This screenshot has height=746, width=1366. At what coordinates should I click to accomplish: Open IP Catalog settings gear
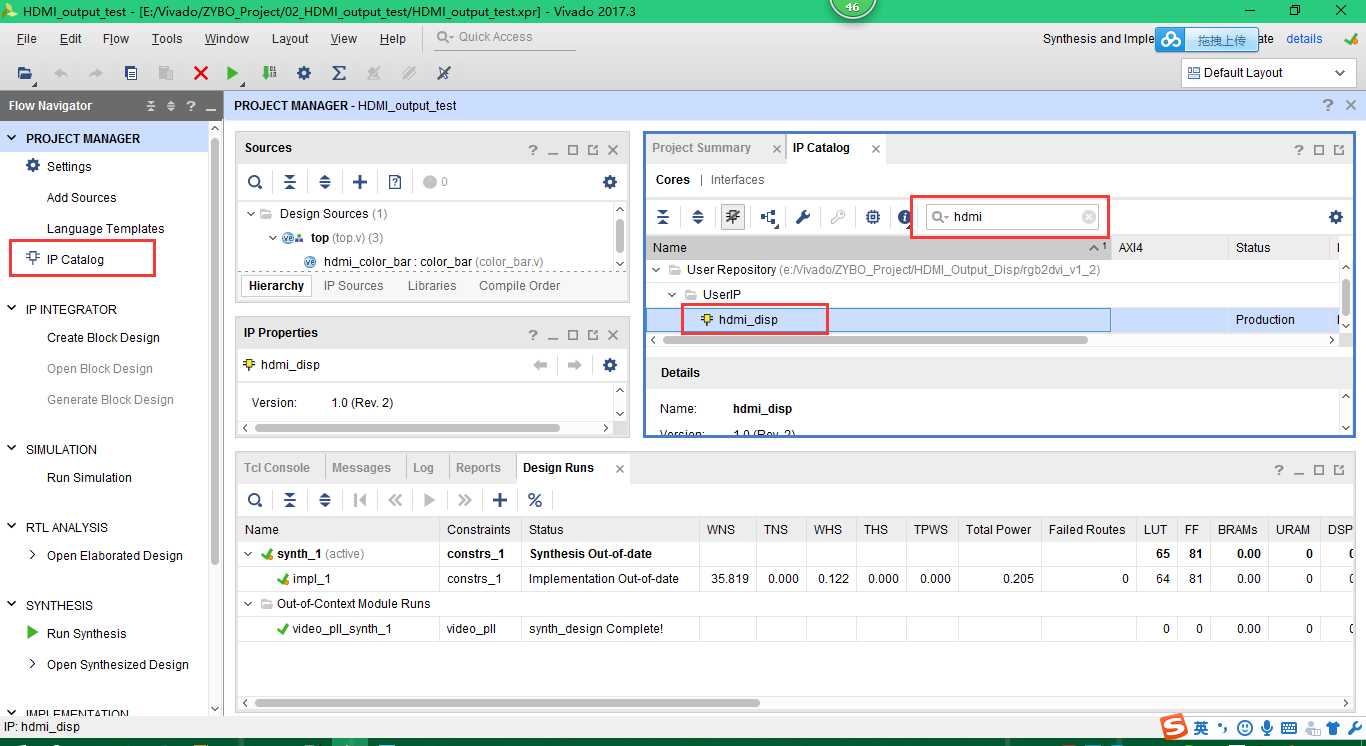coord(1336,217)
